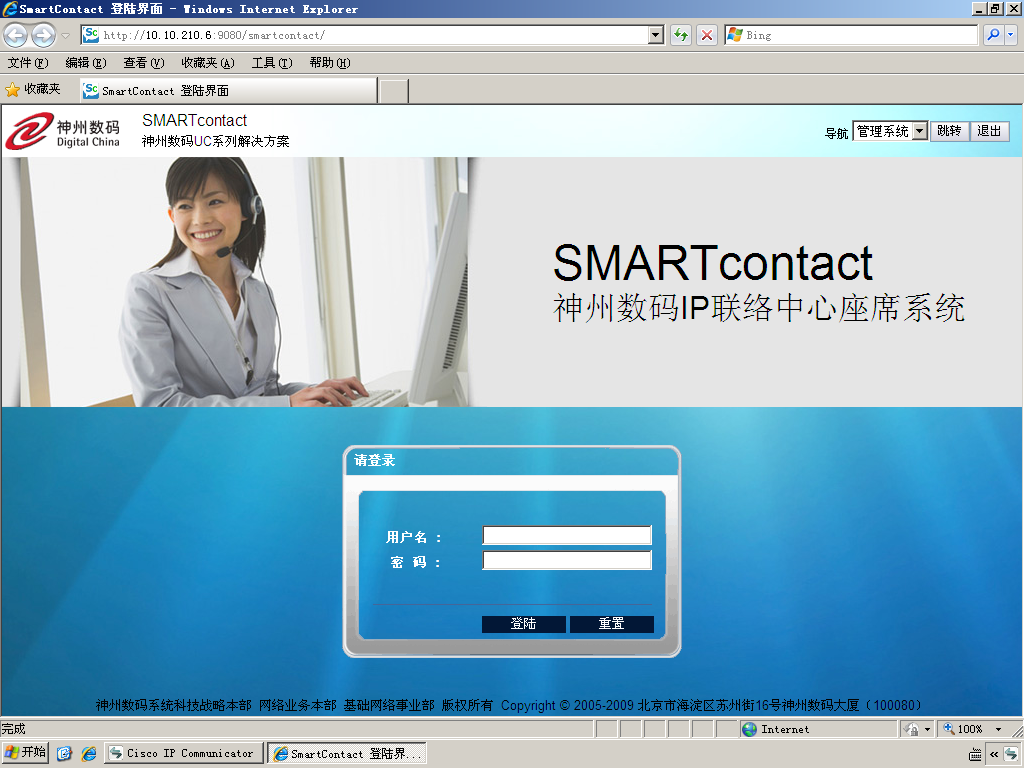Viewport: 1024px width, 768px height.
Task: Restore down the Internet Explorer window
Action: pyautogui.click(x=995, y=9)
